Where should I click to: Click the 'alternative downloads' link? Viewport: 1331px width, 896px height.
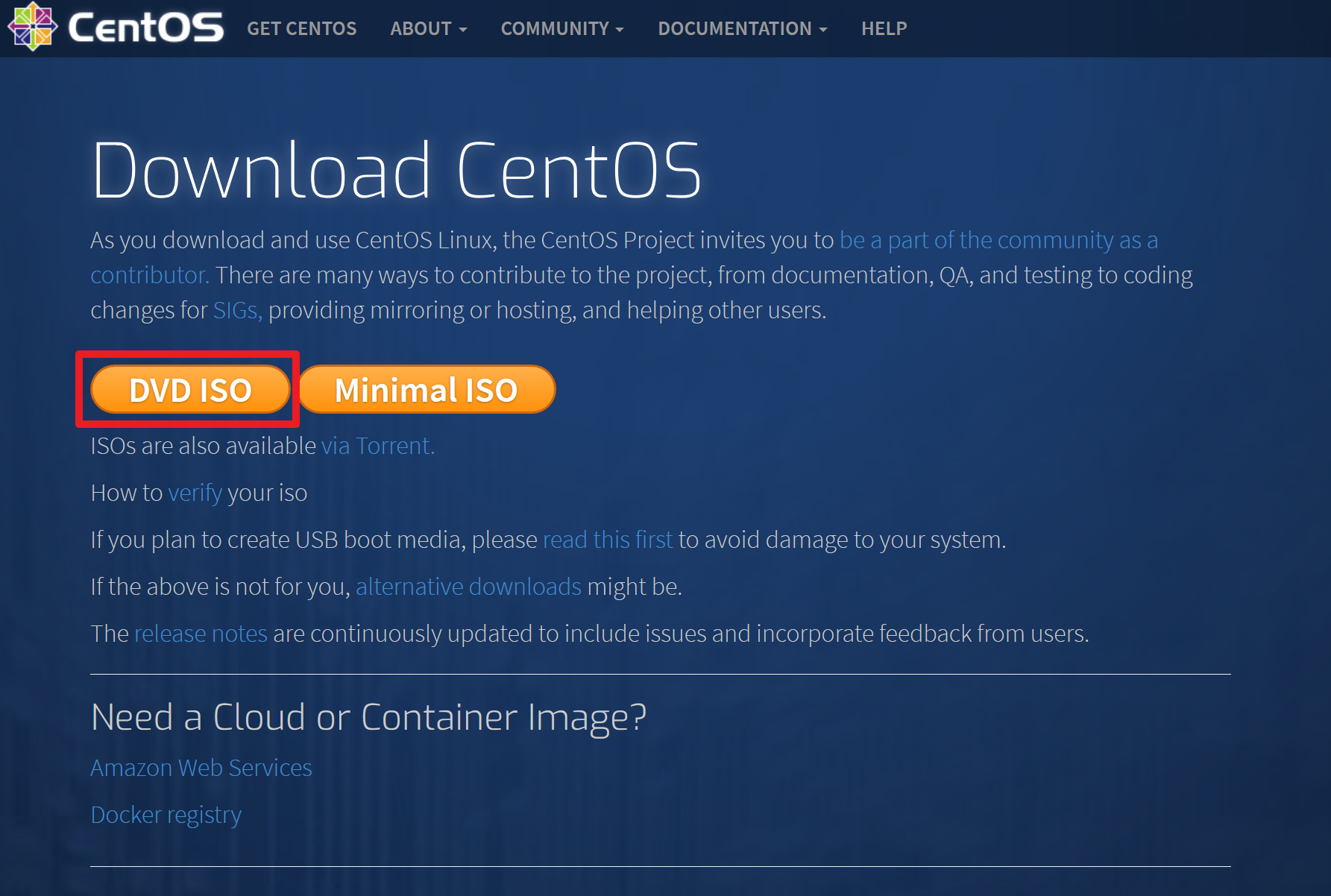468,587
